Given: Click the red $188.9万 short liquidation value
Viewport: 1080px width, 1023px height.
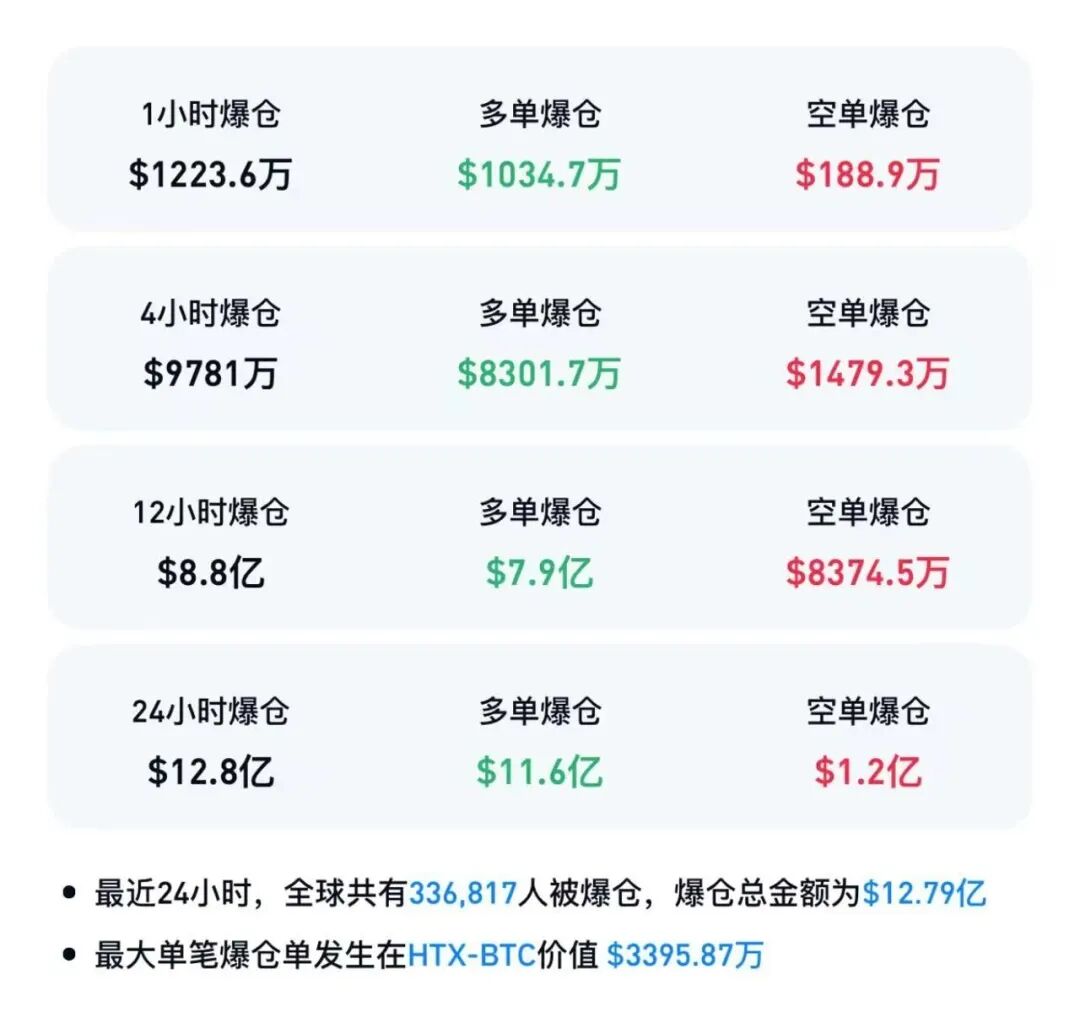Looking at the screenshot, I should [867, 174].
